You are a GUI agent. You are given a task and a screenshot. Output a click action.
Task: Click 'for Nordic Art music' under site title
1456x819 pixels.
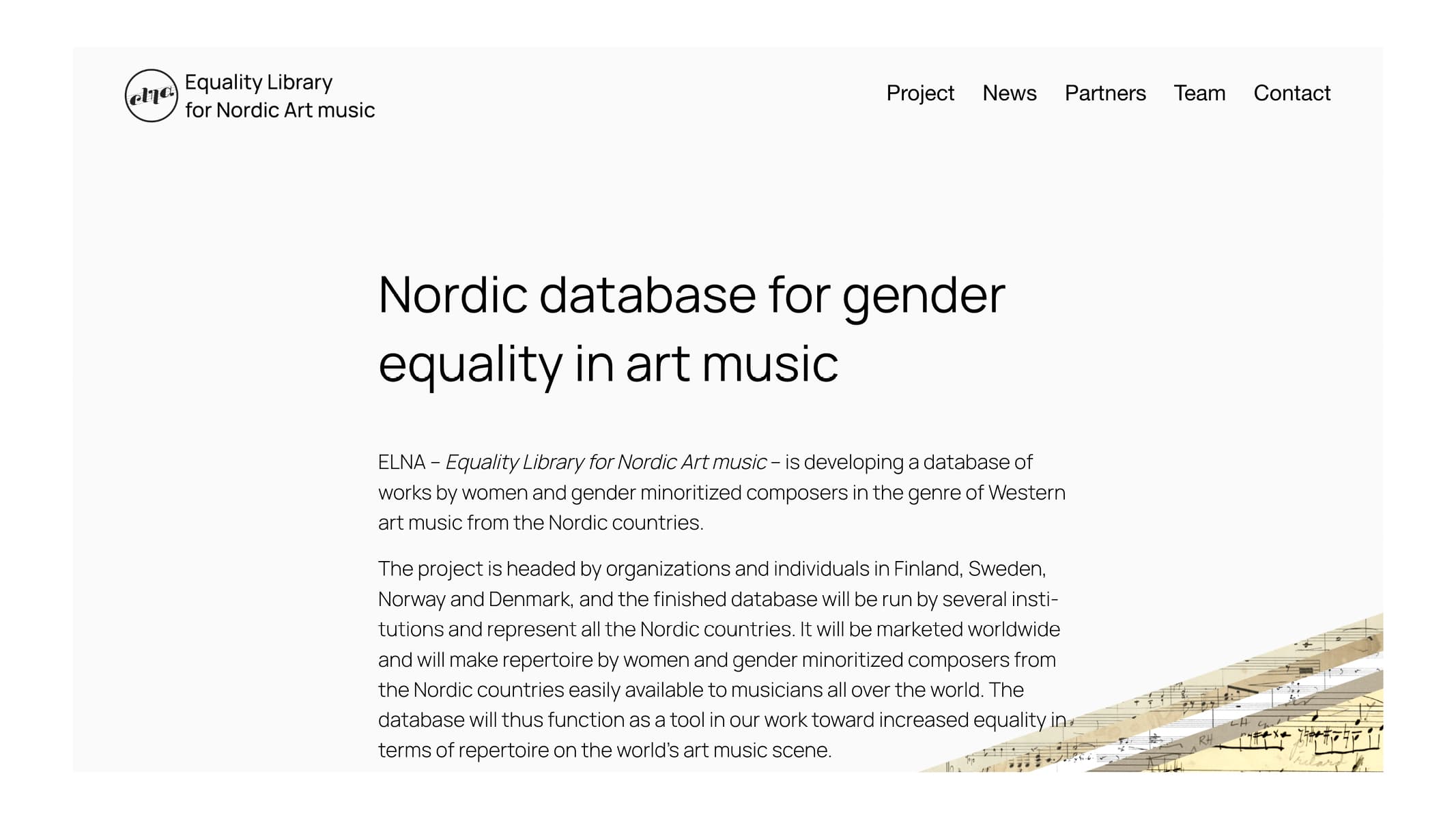click(280, 110)
